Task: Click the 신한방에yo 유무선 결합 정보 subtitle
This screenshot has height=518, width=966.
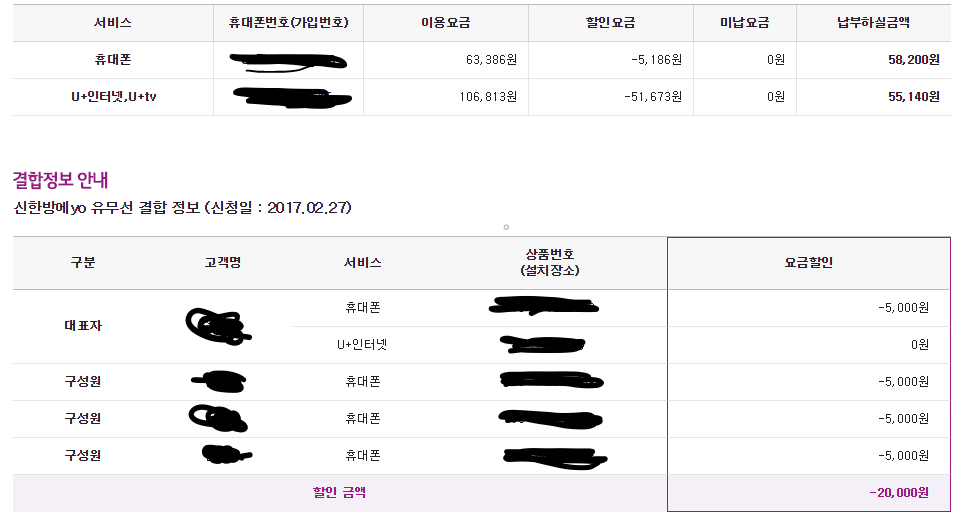Action: pos(182,208)
